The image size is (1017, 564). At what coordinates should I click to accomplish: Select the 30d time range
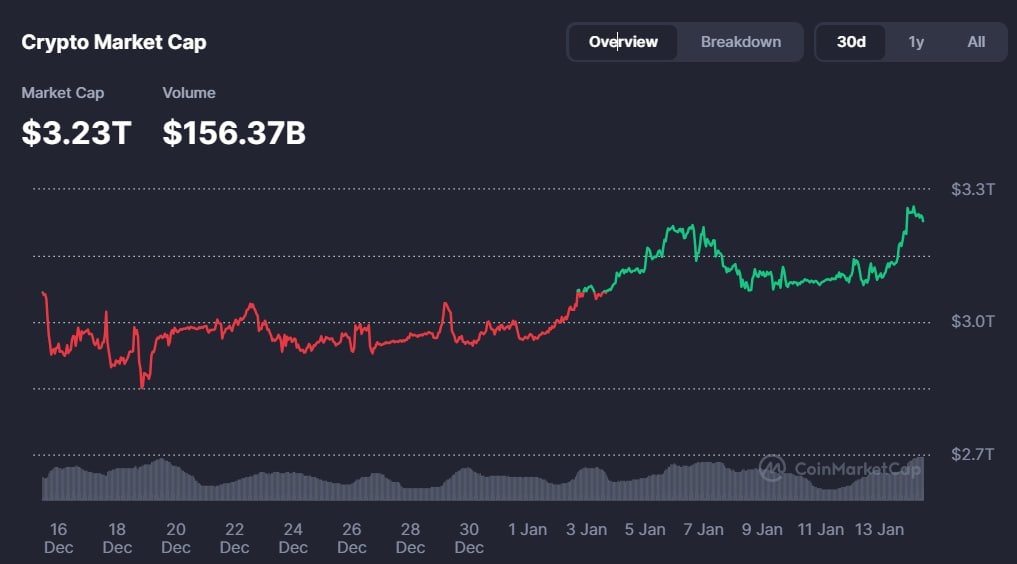851,42
